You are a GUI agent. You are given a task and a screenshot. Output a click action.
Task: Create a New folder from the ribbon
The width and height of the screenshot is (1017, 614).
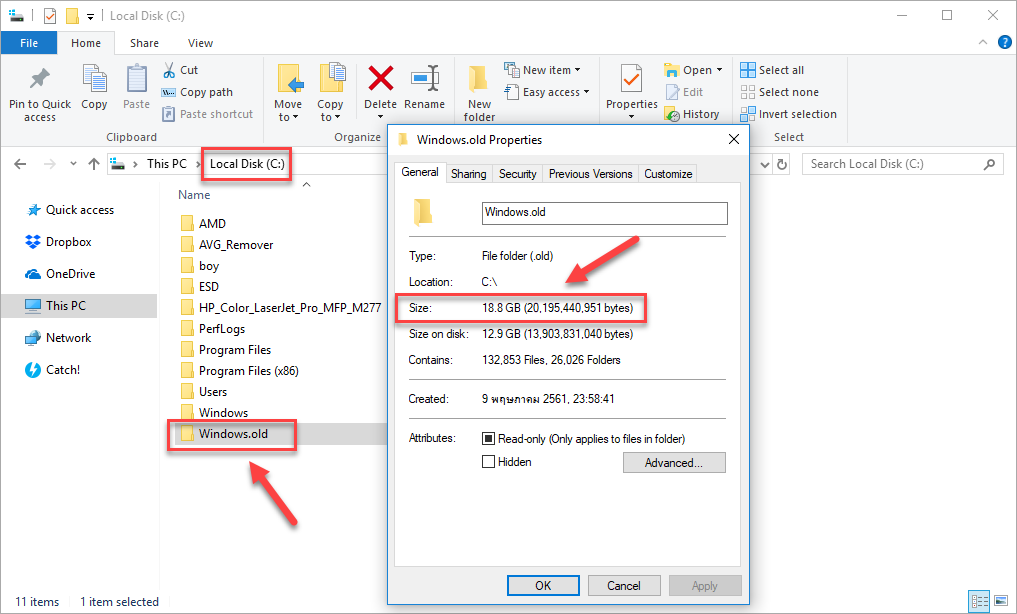click(x=479, y=93)
